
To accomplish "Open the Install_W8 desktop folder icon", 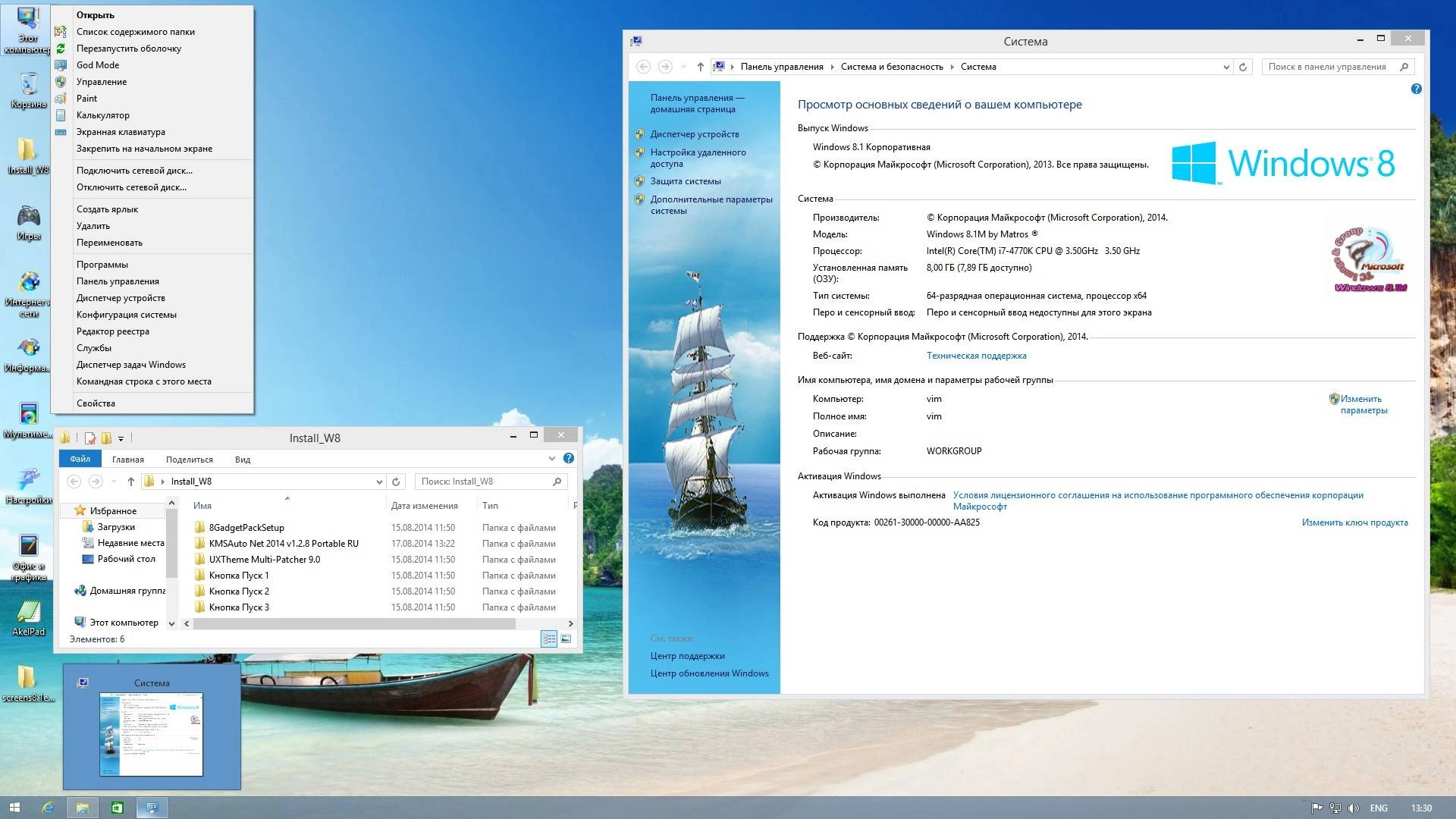I will click(x=27, y=155).
